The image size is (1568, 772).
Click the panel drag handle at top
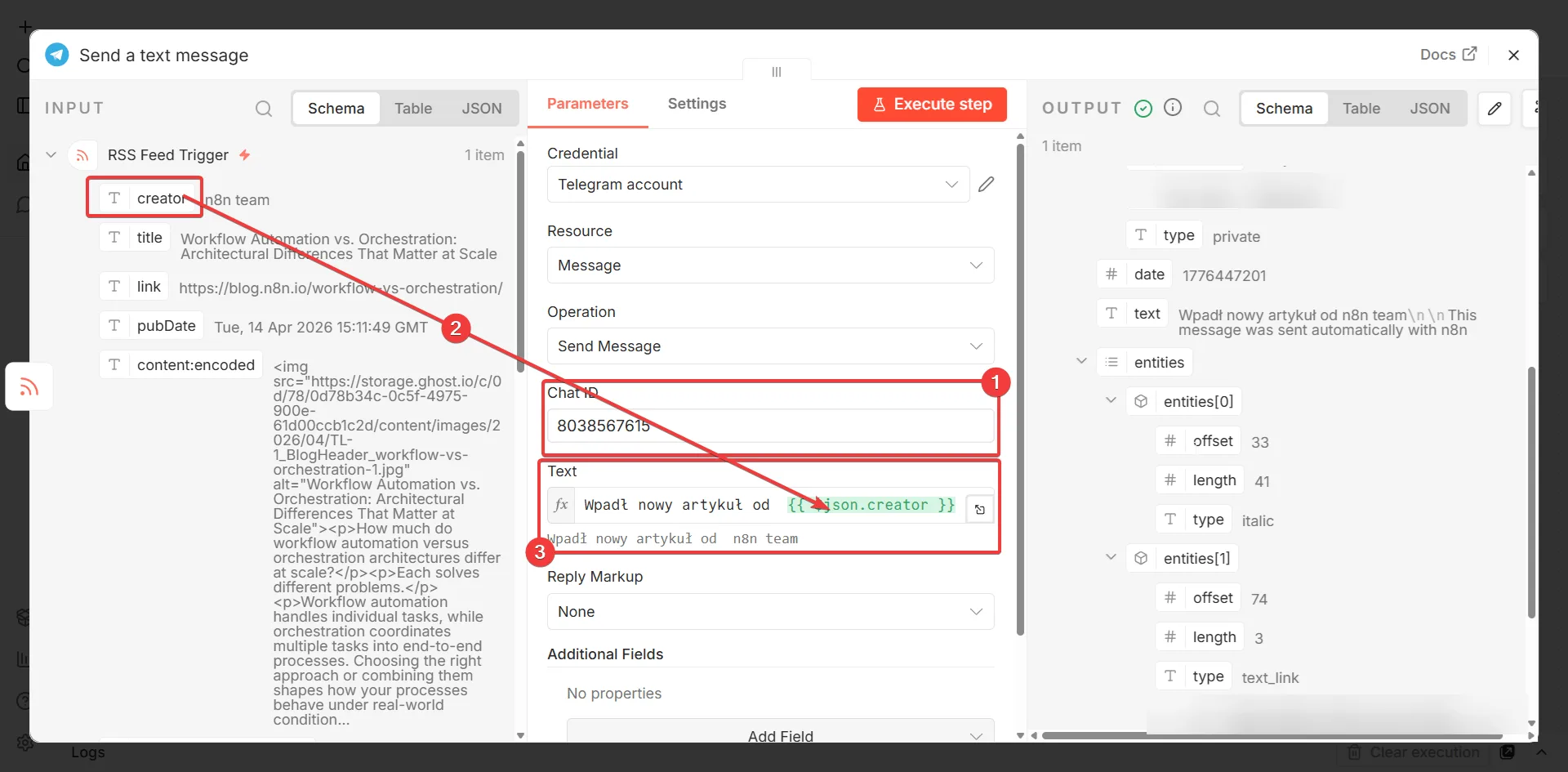[x=777, y=72]
